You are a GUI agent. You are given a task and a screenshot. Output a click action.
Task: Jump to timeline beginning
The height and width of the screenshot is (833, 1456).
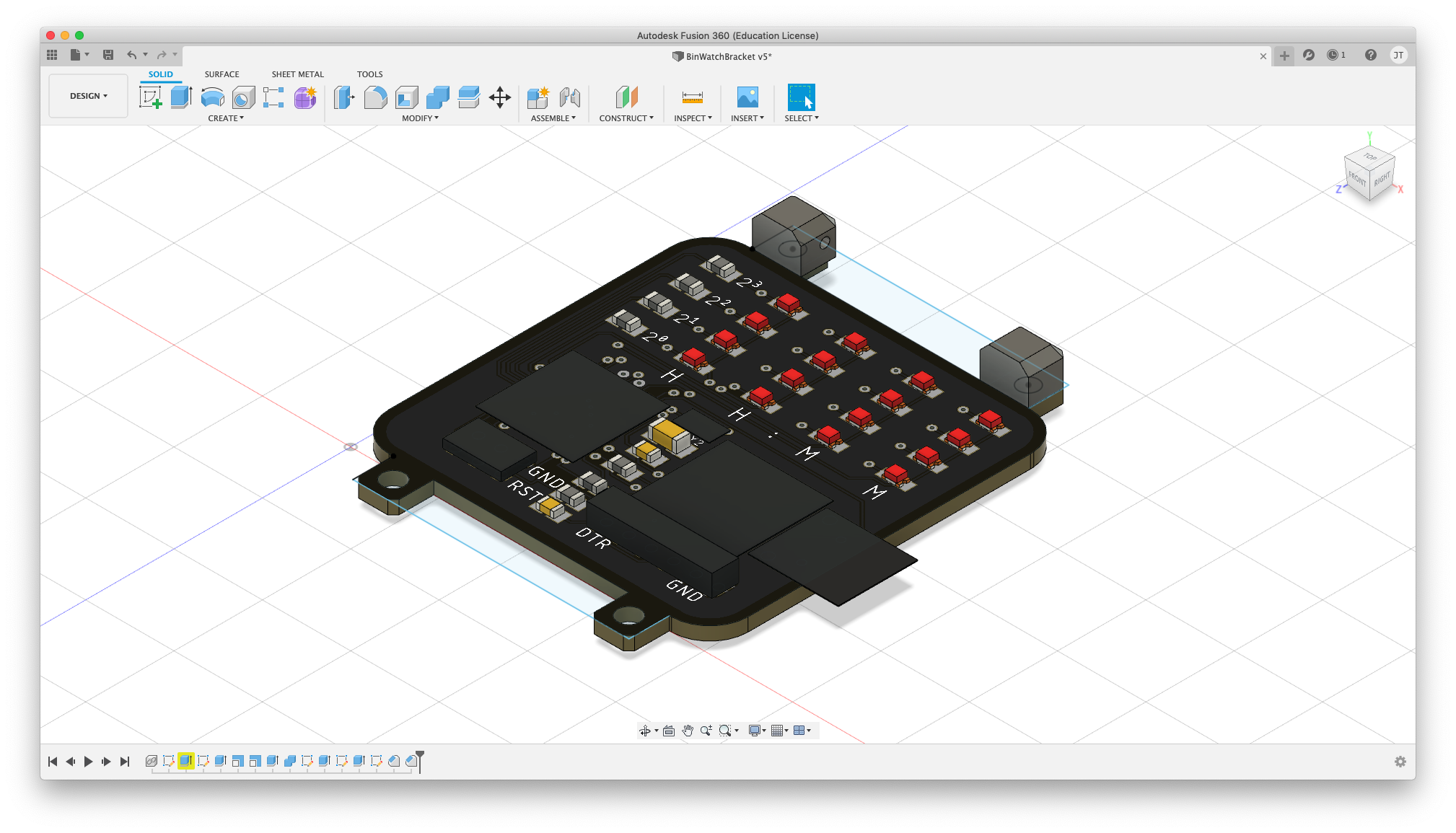53,762
